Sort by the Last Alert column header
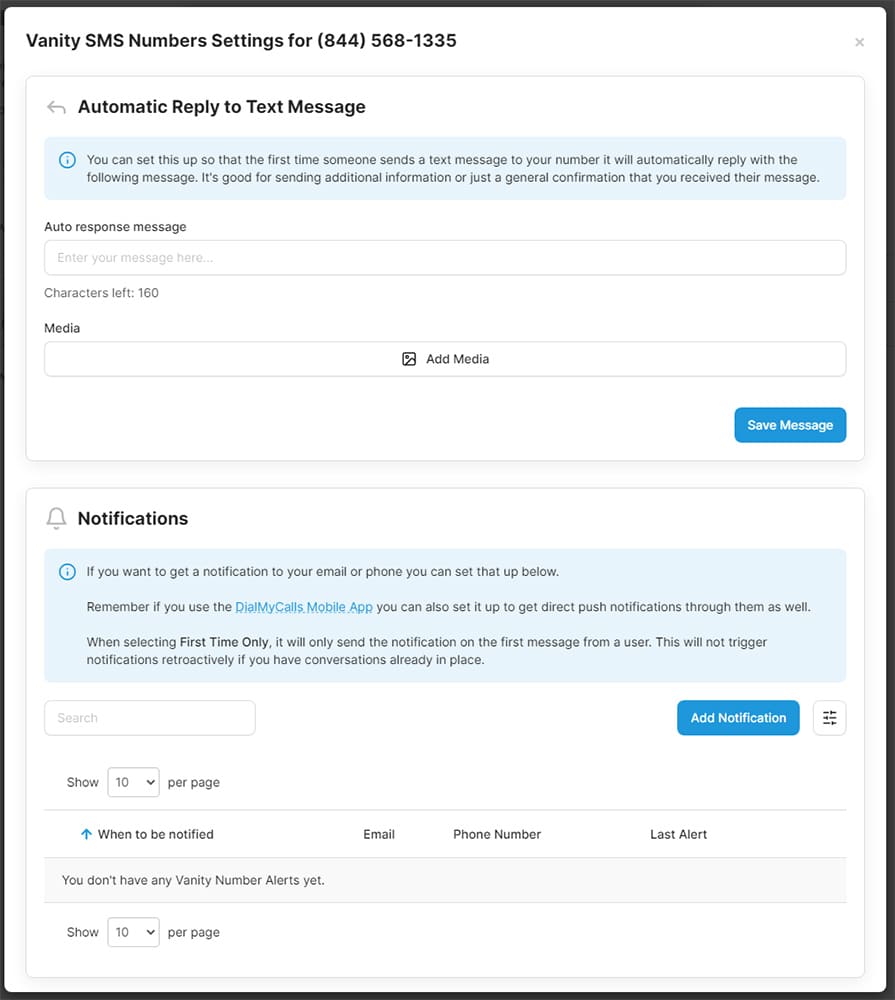Image resolution: width=895 pixels, height=1000 pixels. 678,834
